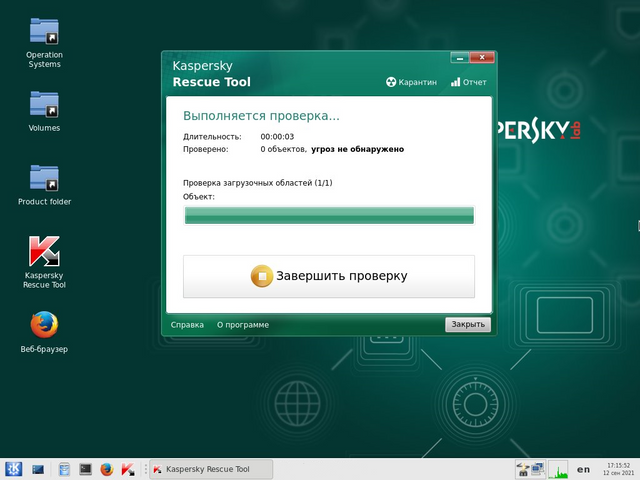
Task: Open the file manager taskbar icon
Action: (x=64, y=469)
